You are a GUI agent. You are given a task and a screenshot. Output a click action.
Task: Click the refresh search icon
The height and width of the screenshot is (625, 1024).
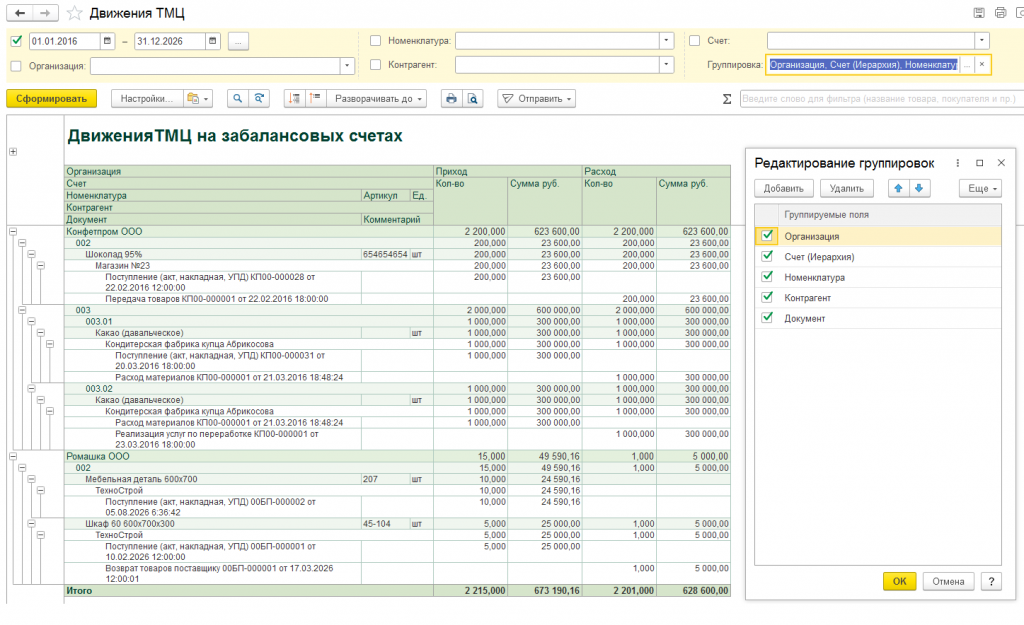click(259, 99)
